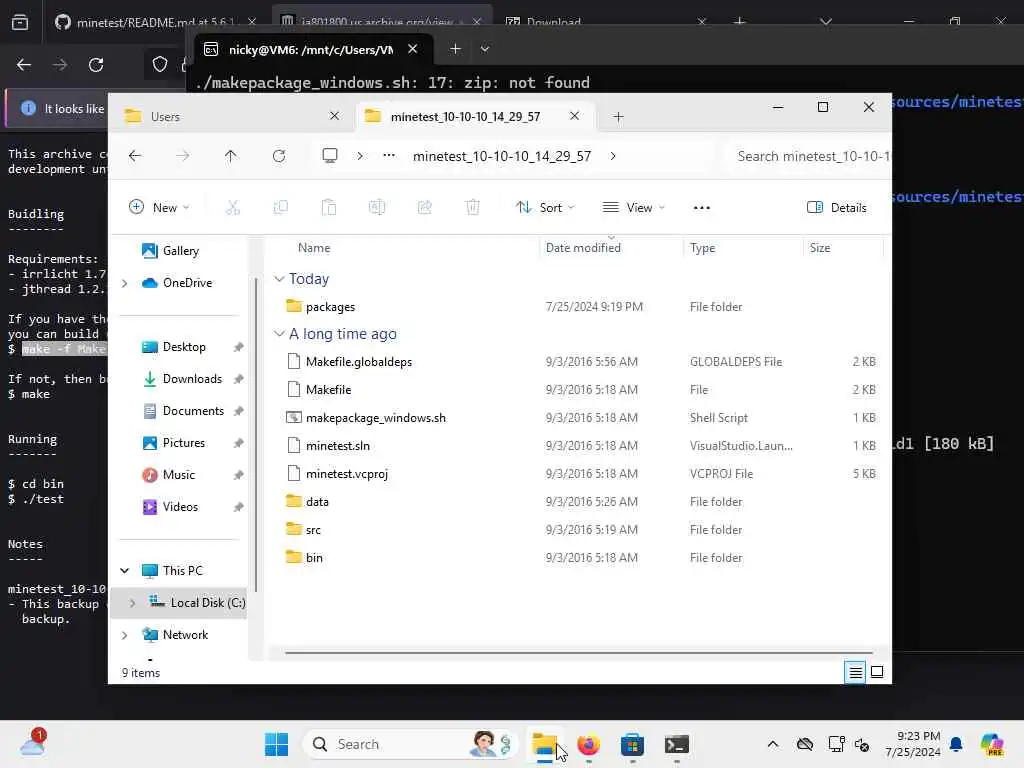Add a new tab in the terminal window

(455, 49)
